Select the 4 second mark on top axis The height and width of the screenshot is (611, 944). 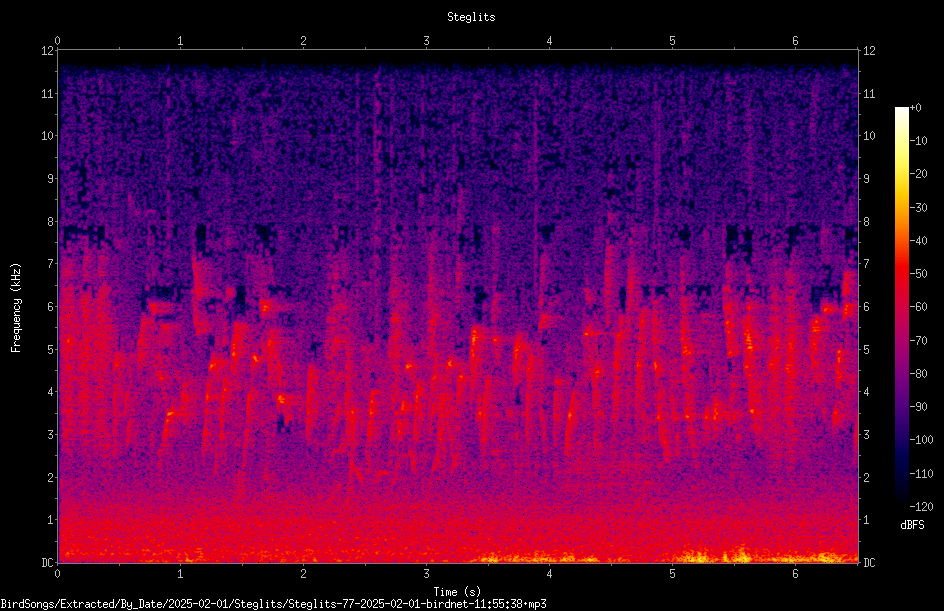(x=549, y=41)
